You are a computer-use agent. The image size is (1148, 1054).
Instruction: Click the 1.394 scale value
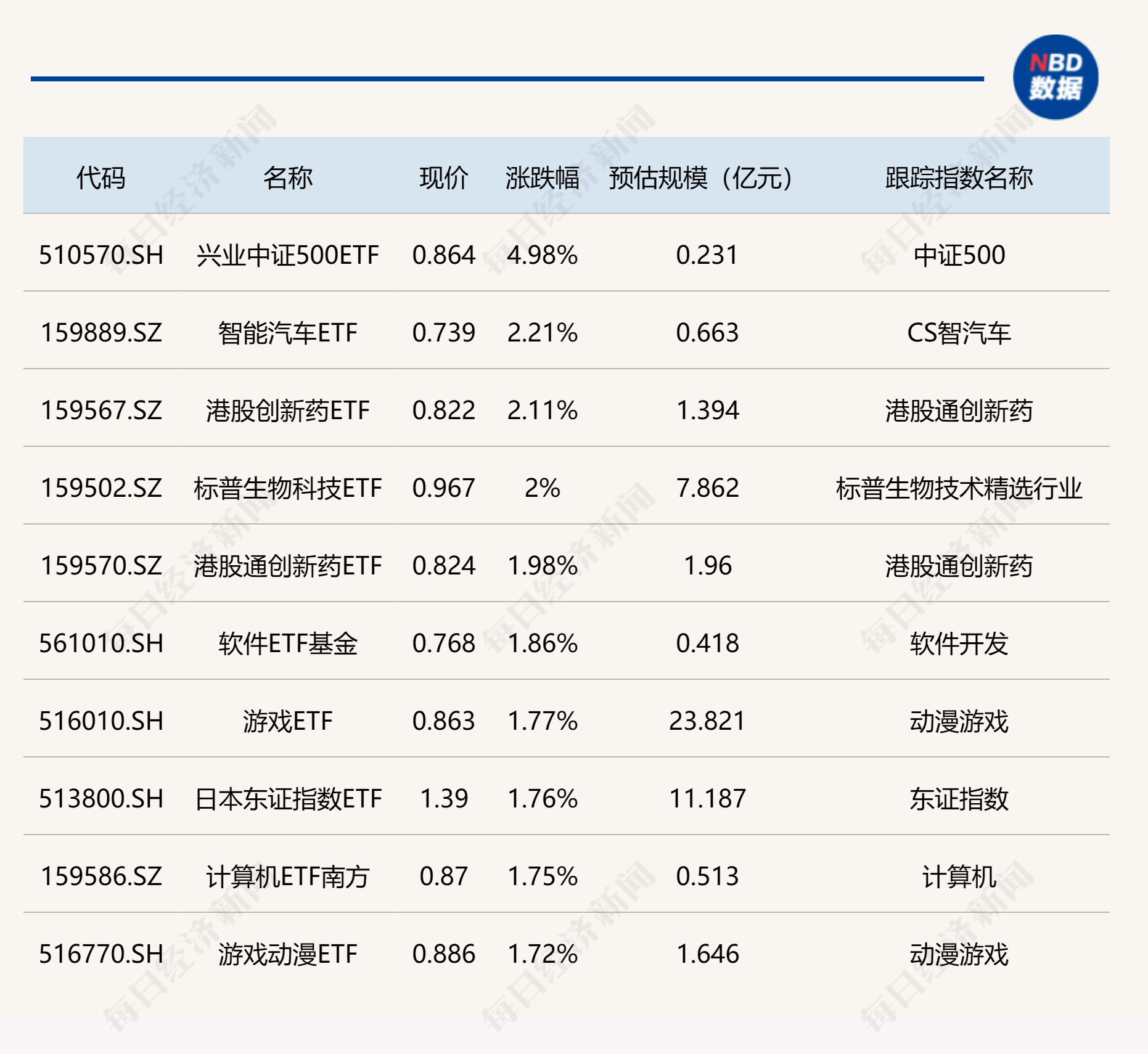[707, 411]
